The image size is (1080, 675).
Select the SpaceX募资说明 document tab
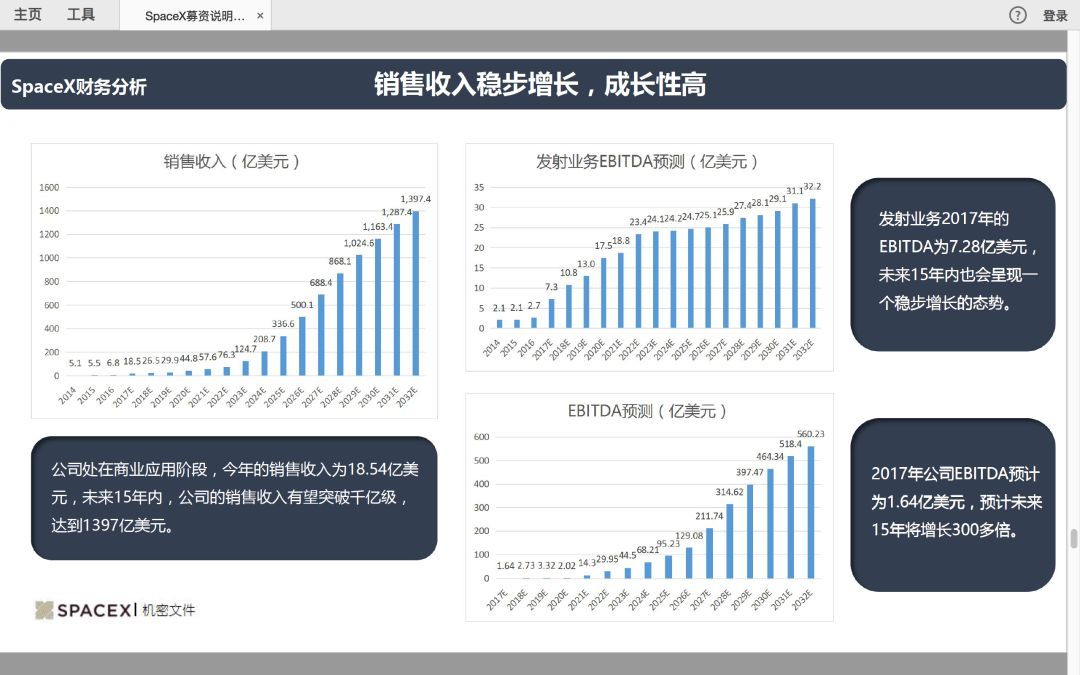click(x=195, y=16)
